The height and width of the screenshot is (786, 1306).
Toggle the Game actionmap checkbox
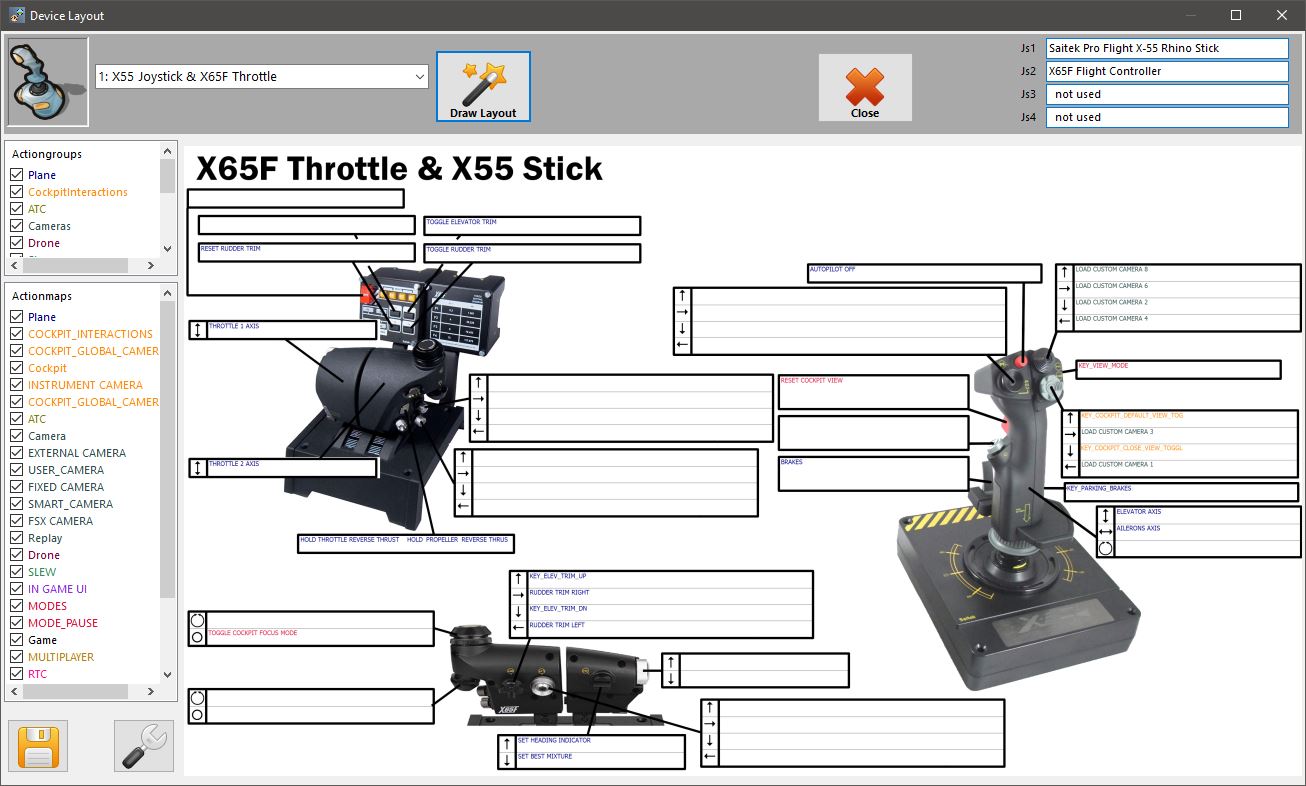17,640
